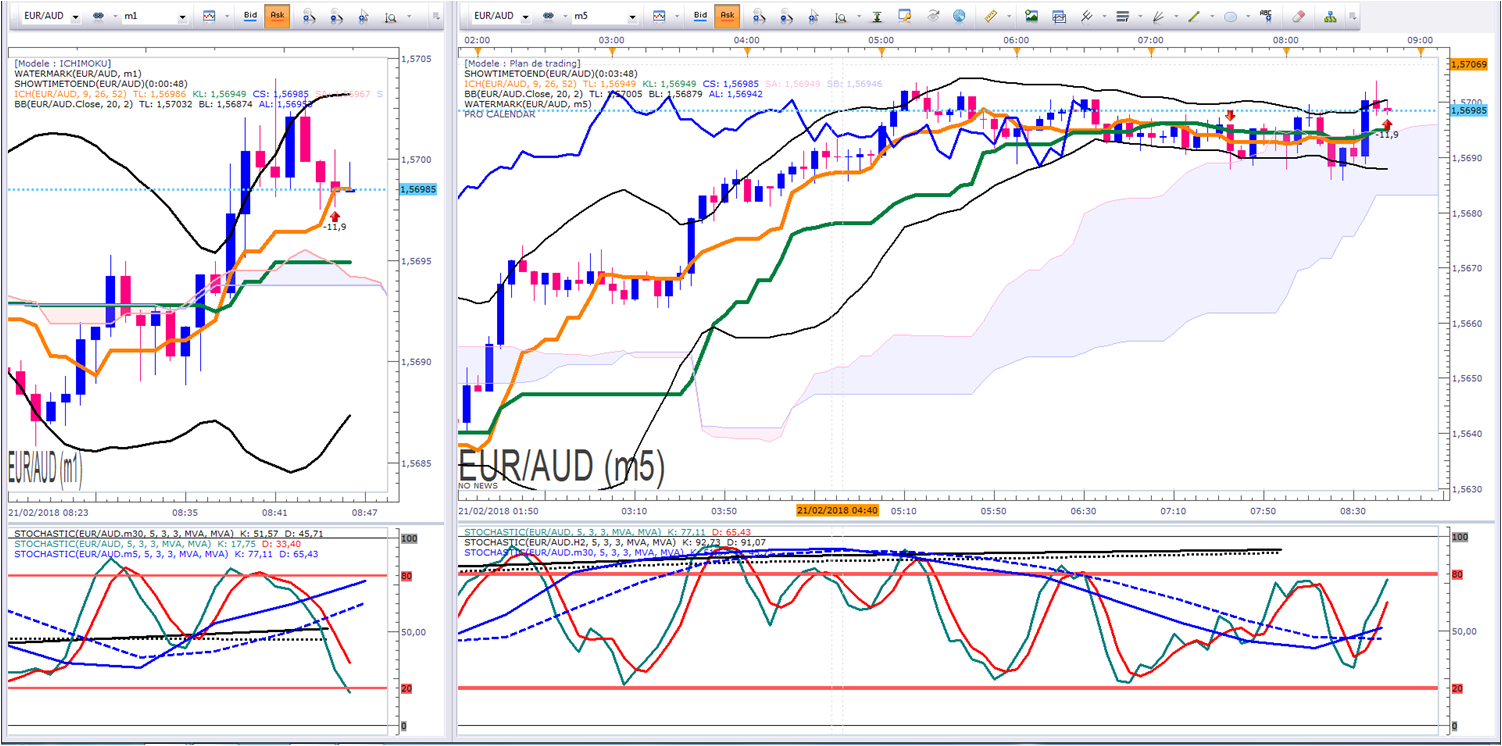The image size is (1502, 746).
Task: Select the fan lines drawing tool
Action: (1159, 16)
